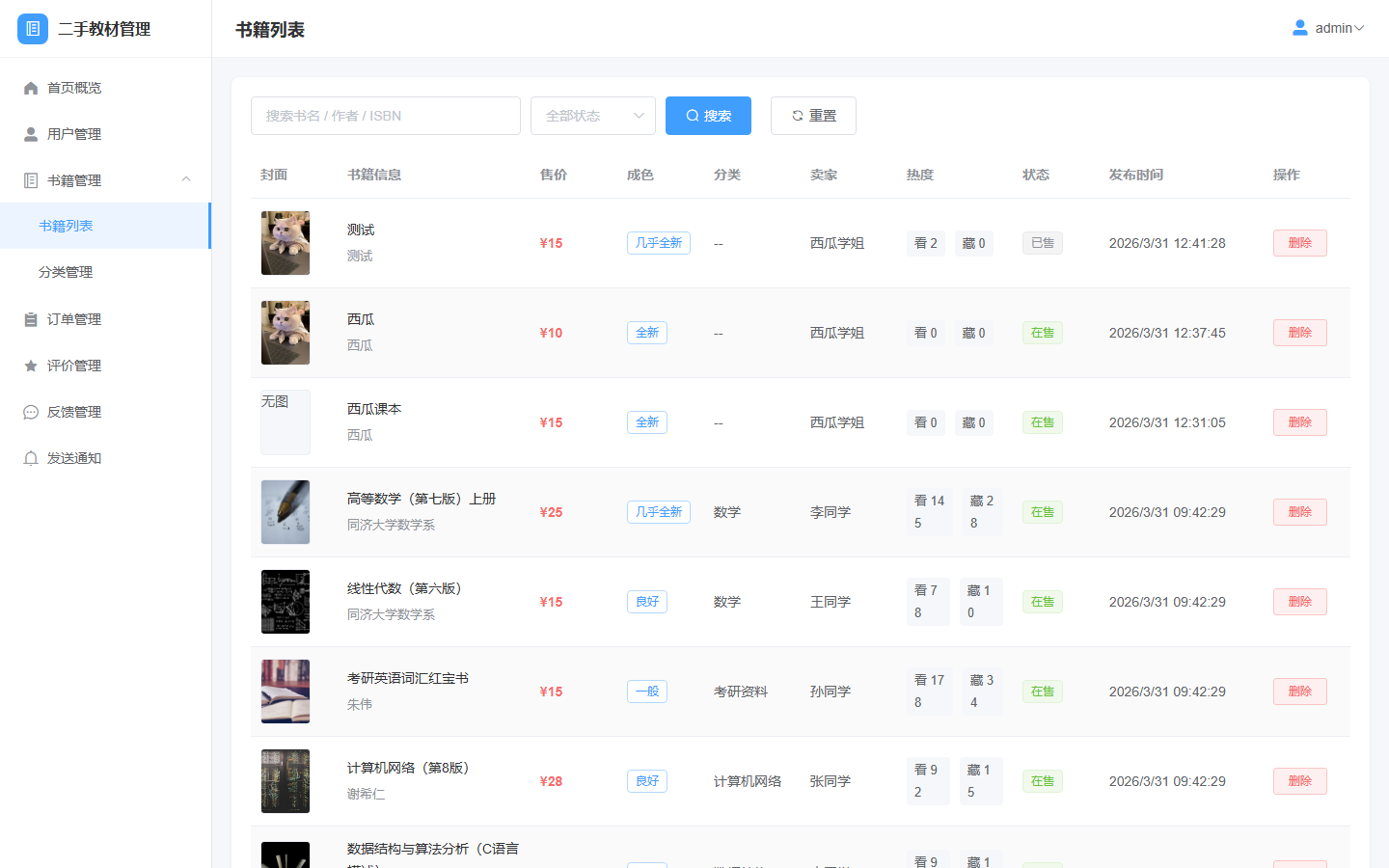1389x868 pixels.
Task: Open 订单管理 menu item
Action: pos(105,319)
